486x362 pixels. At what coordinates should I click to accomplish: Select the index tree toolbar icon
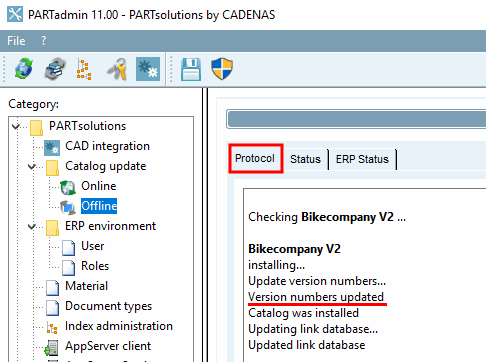coord(84,69)
